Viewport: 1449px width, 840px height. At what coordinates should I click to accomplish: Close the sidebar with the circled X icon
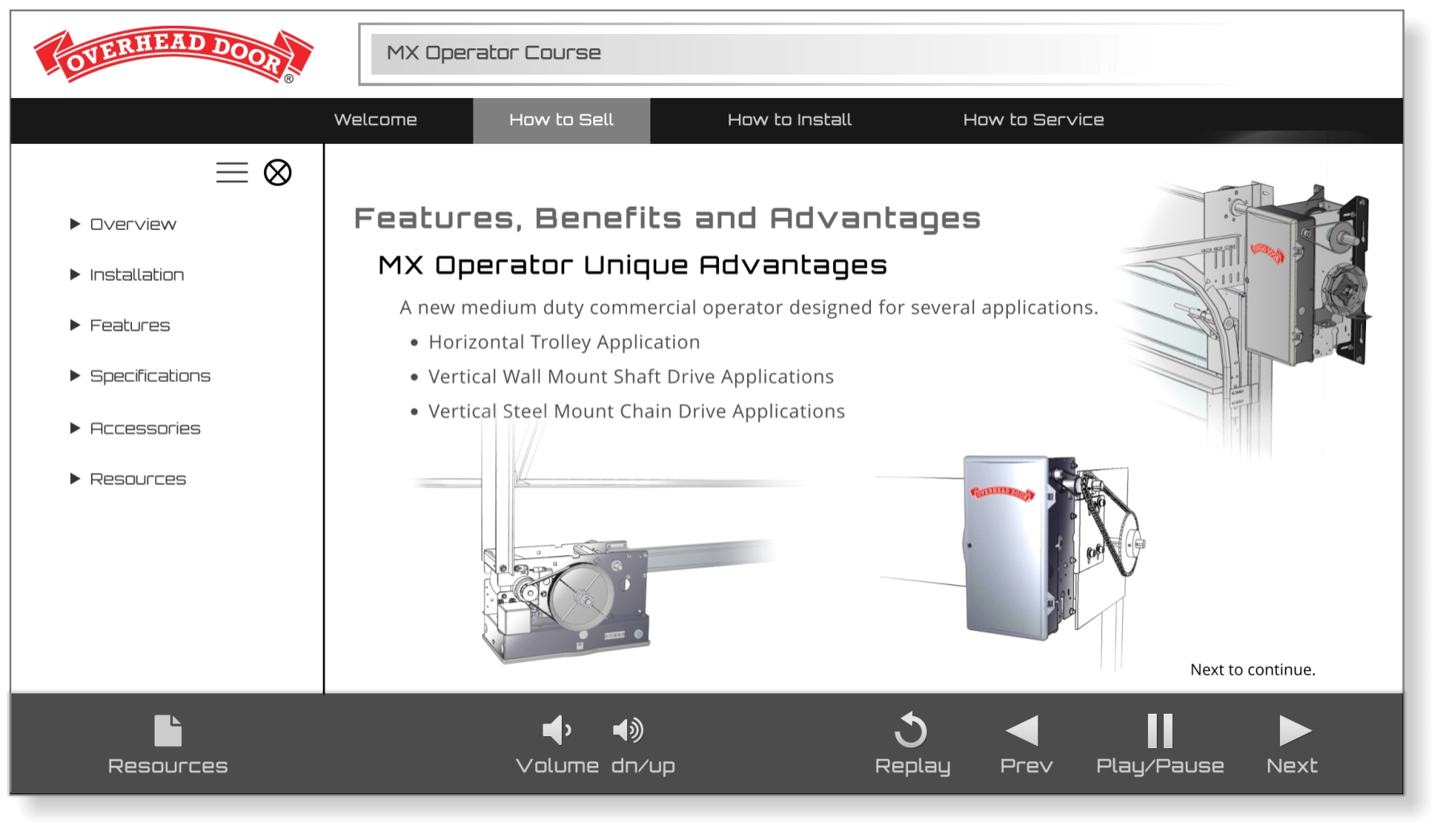click(278, 172)
